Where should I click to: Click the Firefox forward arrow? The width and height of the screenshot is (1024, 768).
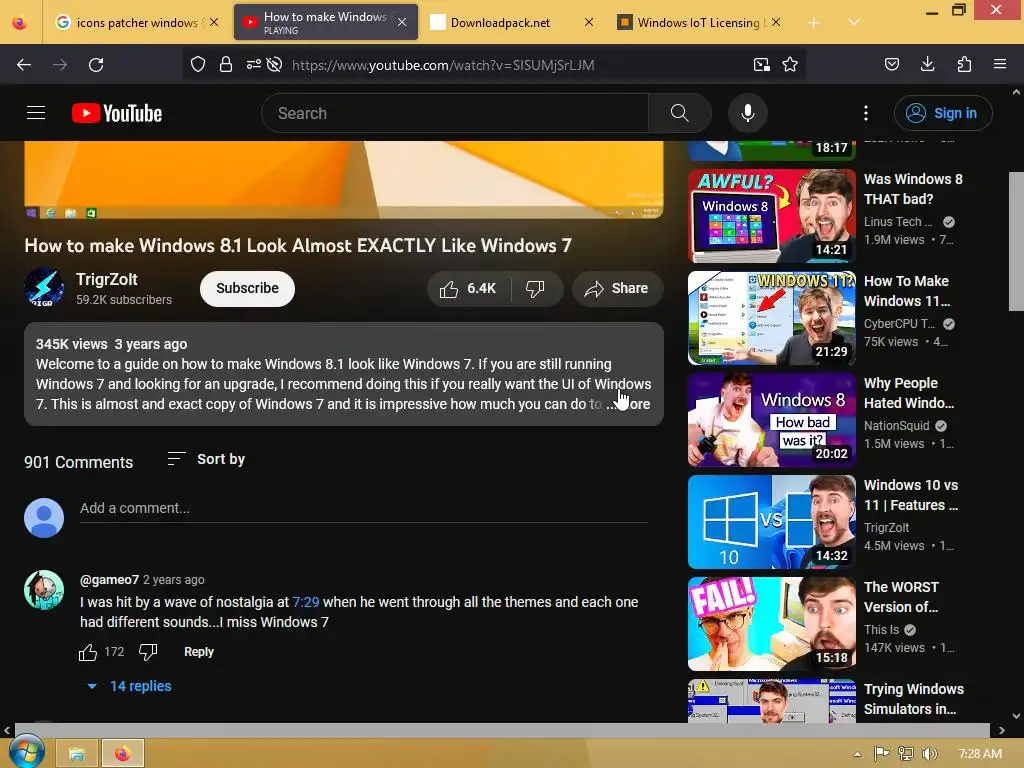[60, 65]
